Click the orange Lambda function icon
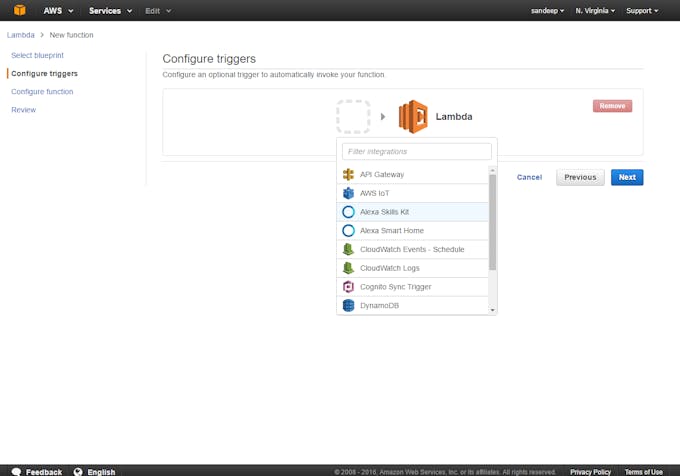The width and height of the screenshot is (680, 476). [x=413, y=117]
